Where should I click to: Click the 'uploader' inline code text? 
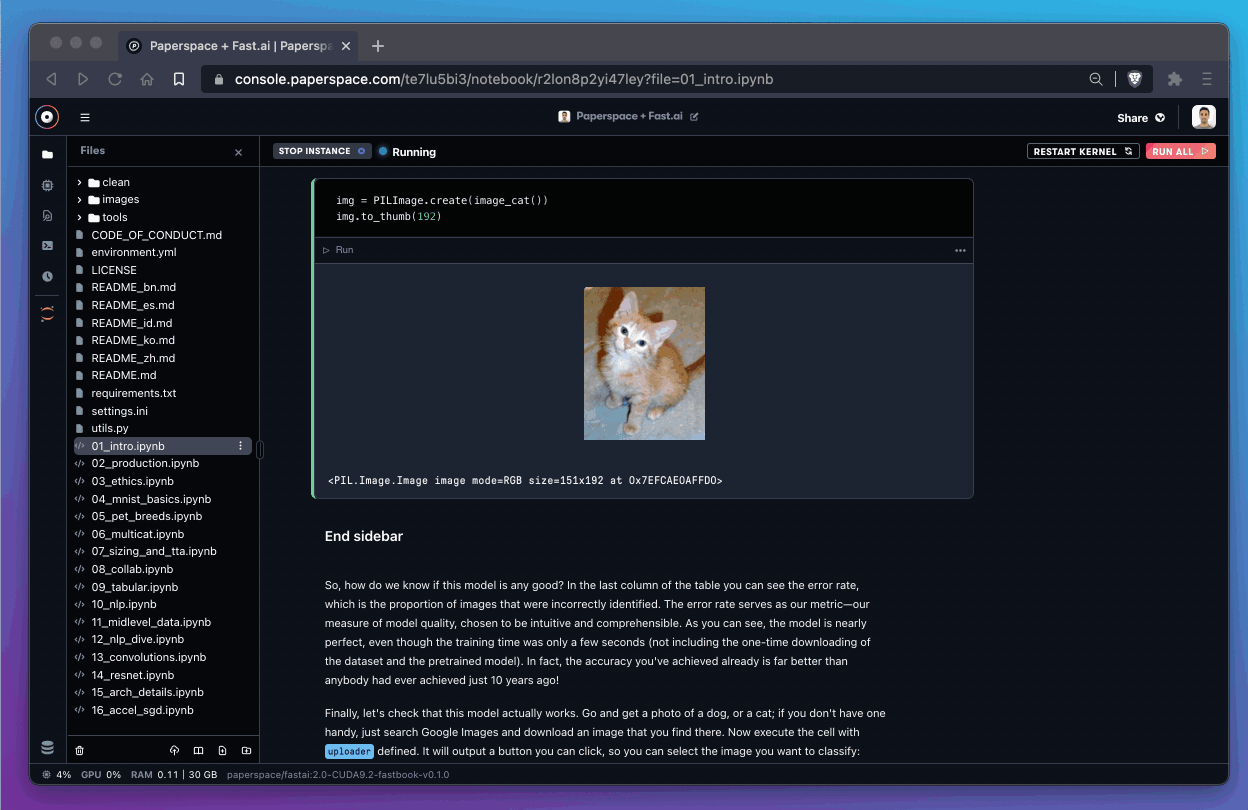pyautogui.click(x=350, y=751)
